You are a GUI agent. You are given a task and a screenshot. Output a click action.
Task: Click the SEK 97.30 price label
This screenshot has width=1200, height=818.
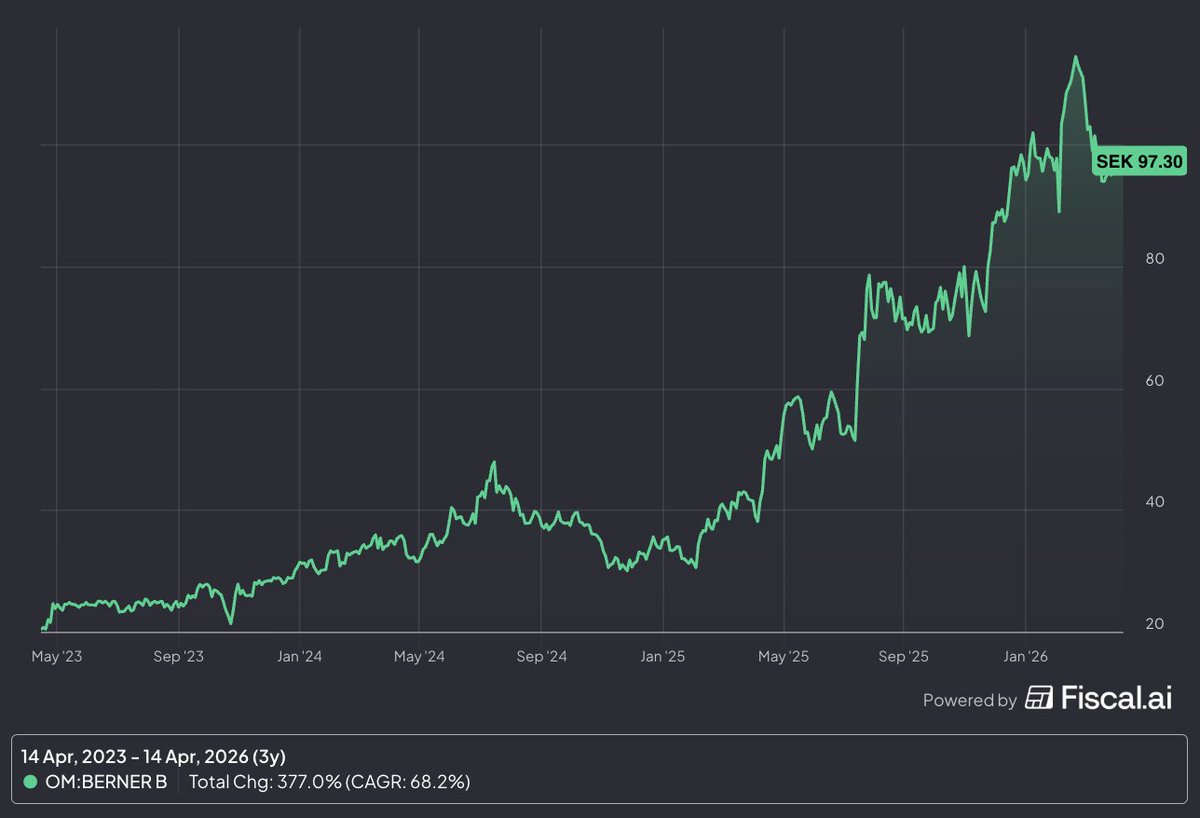click(1139, 160)
